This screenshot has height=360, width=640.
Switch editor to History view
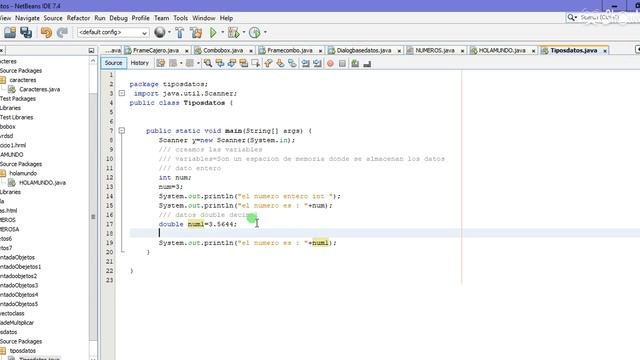pyautogui.click(x=140, y=63)
